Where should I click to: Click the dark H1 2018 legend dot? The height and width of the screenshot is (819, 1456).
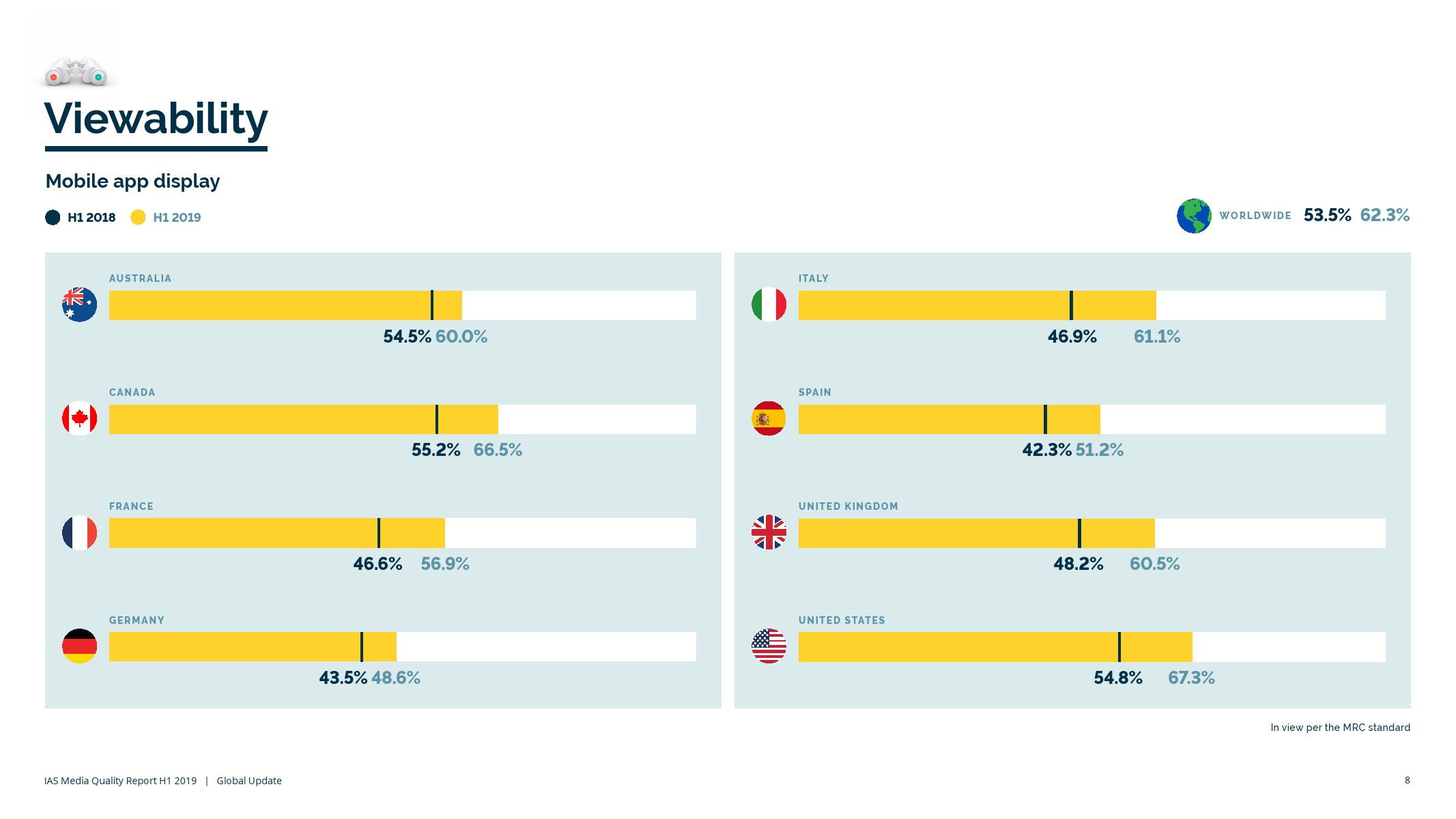coord(53,217)
